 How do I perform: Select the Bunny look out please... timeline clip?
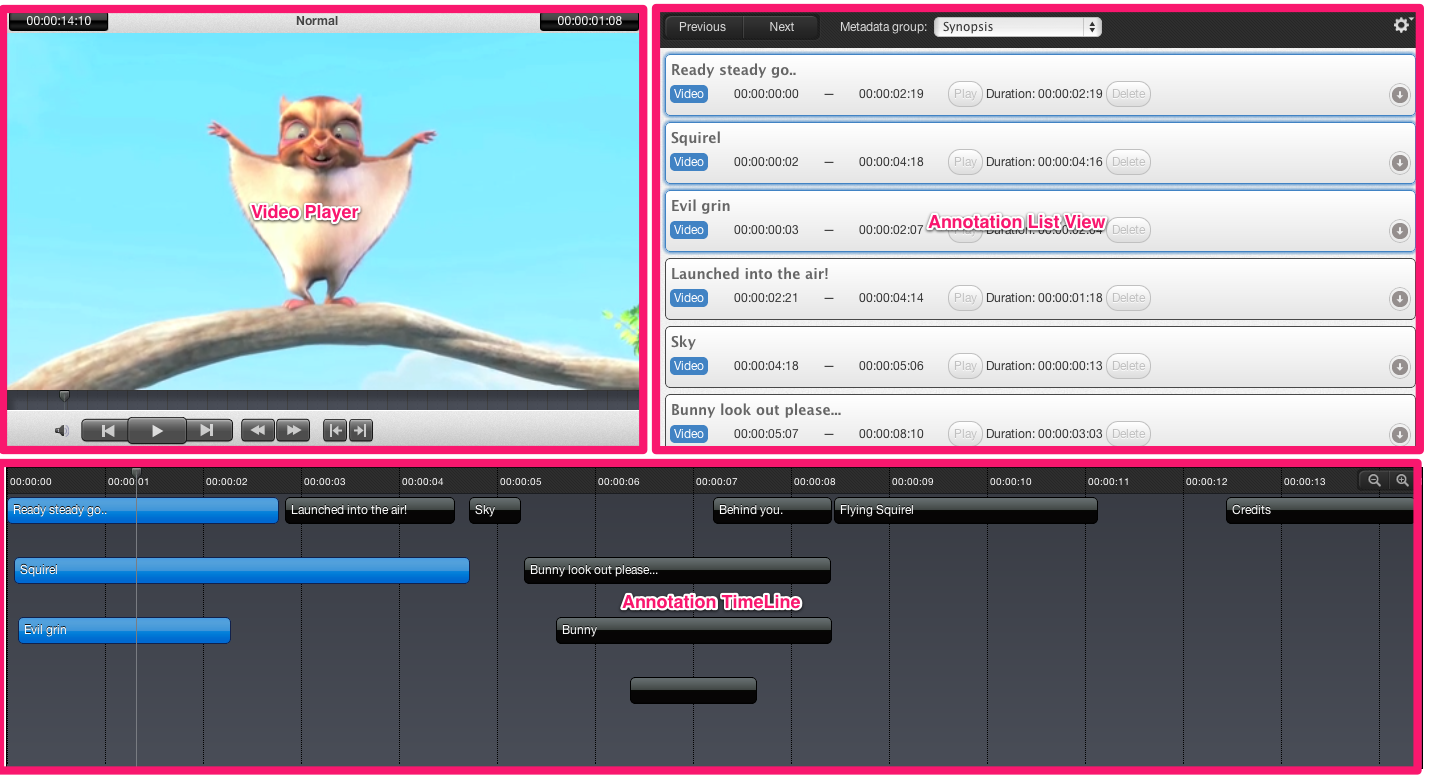pyautogui.click(x=677, y=571)
